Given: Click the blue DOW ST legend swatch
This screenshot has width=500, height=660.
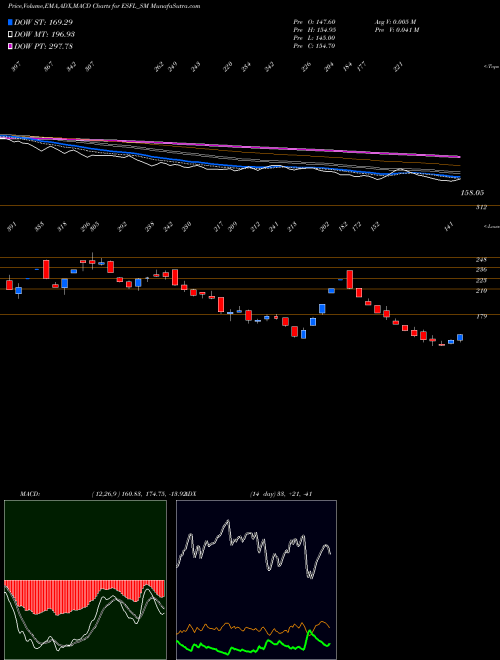Looking at the screenshot, I should pyautogui.click(x=10, y=22).
